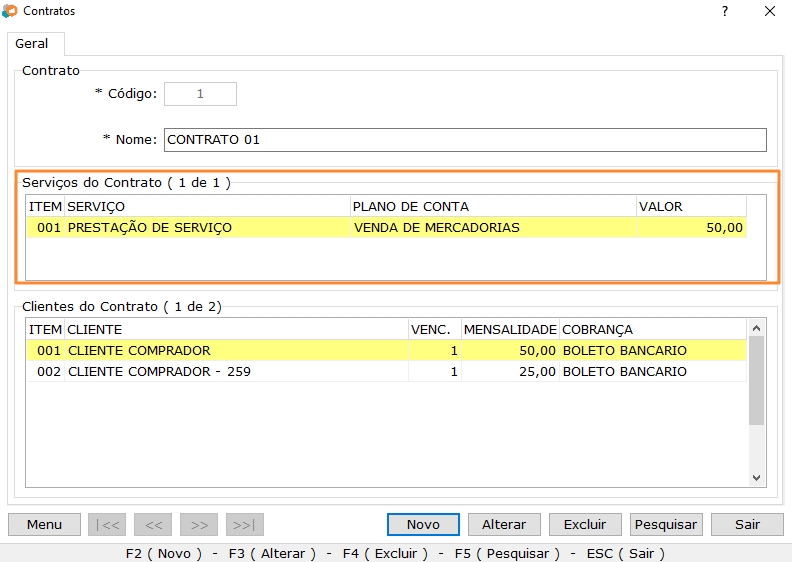792x562 pixels.
Task: Click the Novo button
Action: (x=423, y=524)
